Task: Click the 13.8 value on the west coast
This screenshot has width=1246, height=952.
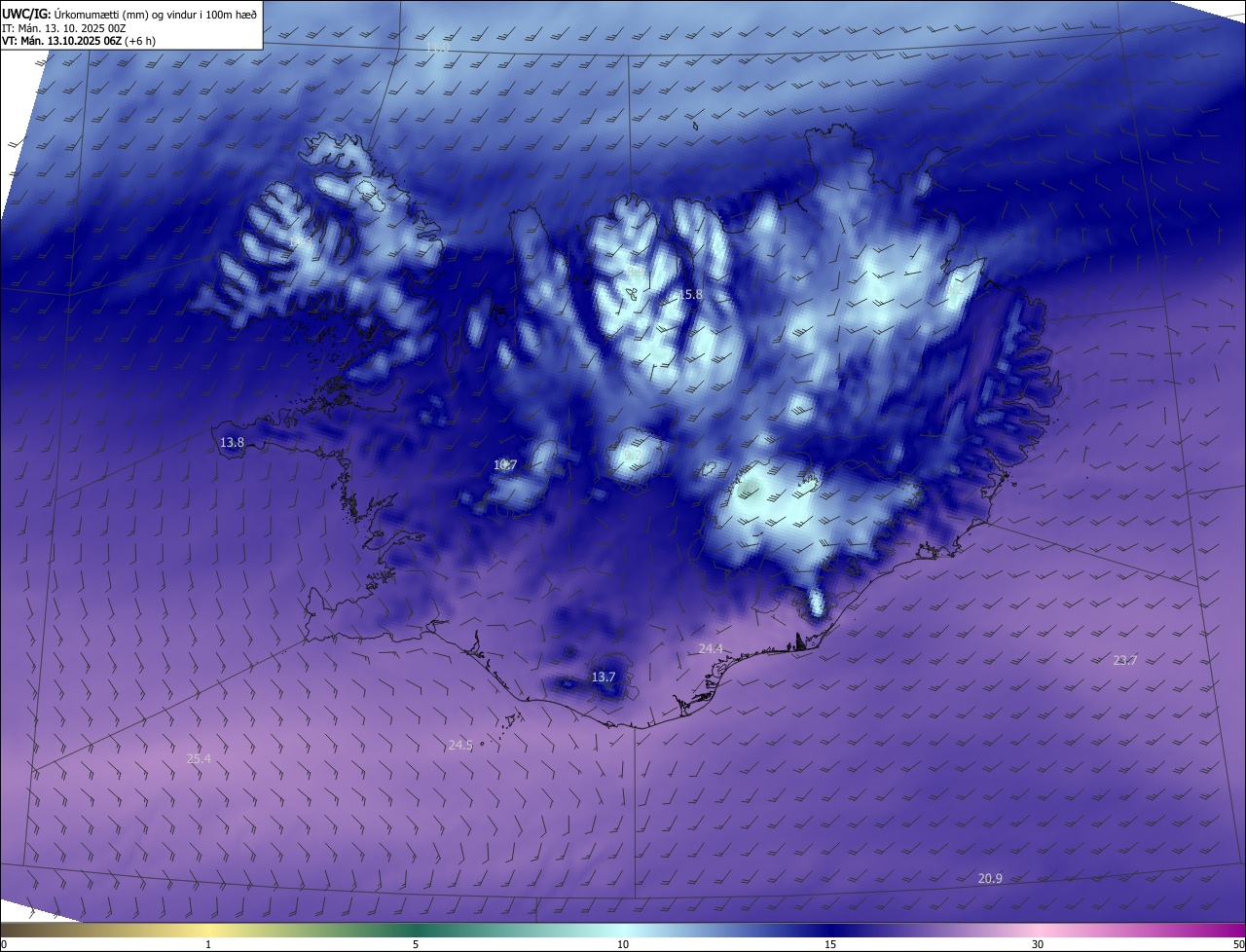Action: [x=232, y=442]
